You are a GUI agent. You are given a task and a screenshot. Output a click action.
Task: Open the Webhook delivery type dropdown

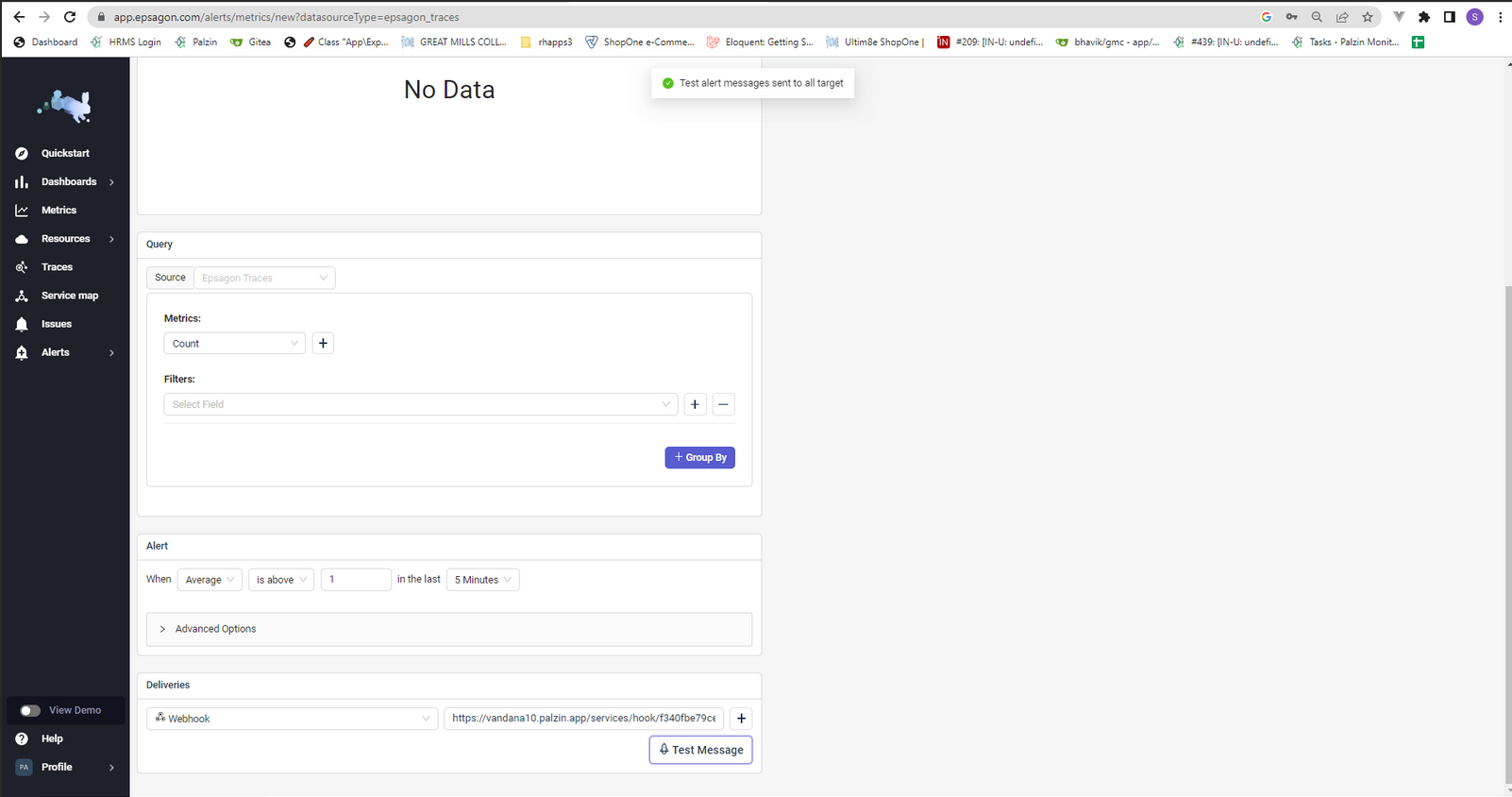pyautogui.click(x=293, y=719)
